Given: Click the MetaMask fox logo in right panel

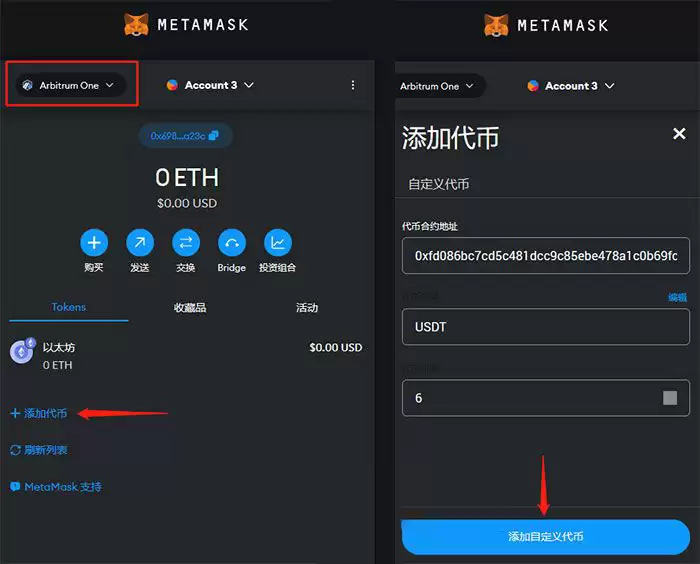Looking at the screenshot, I should (496, 25).
